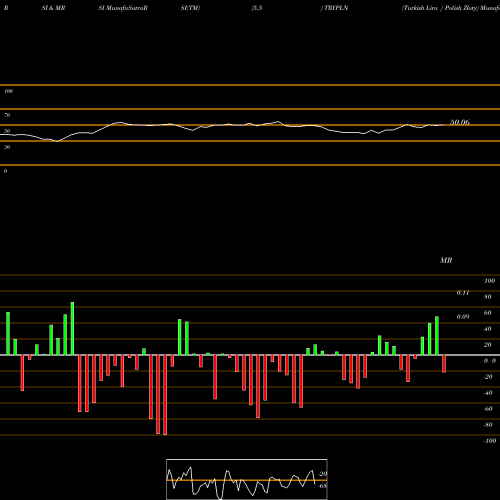Open the mini oscillator thumbnail chart
This screenshot has width=500, height=500.
247,479
